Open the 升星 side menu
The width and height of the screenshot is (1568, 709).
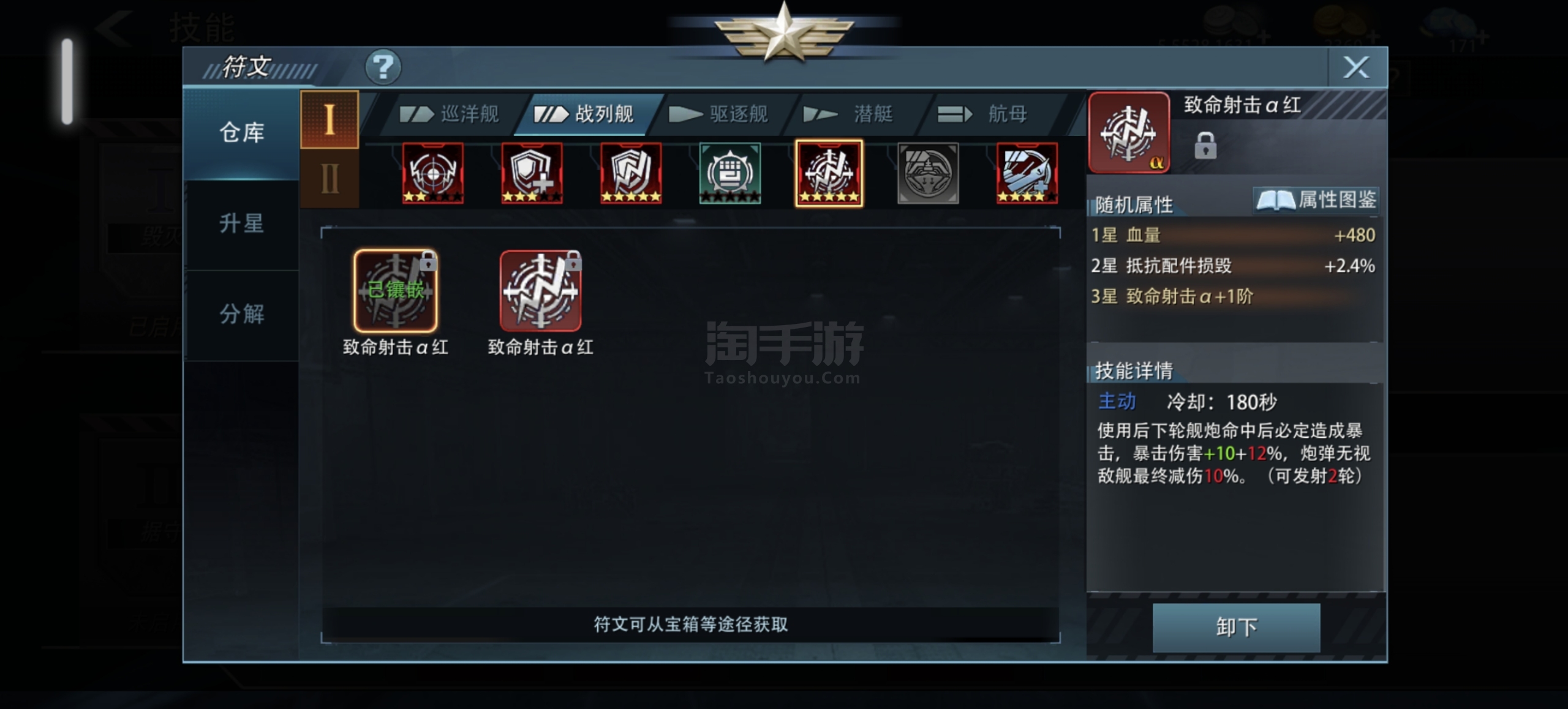coord(241,224)
